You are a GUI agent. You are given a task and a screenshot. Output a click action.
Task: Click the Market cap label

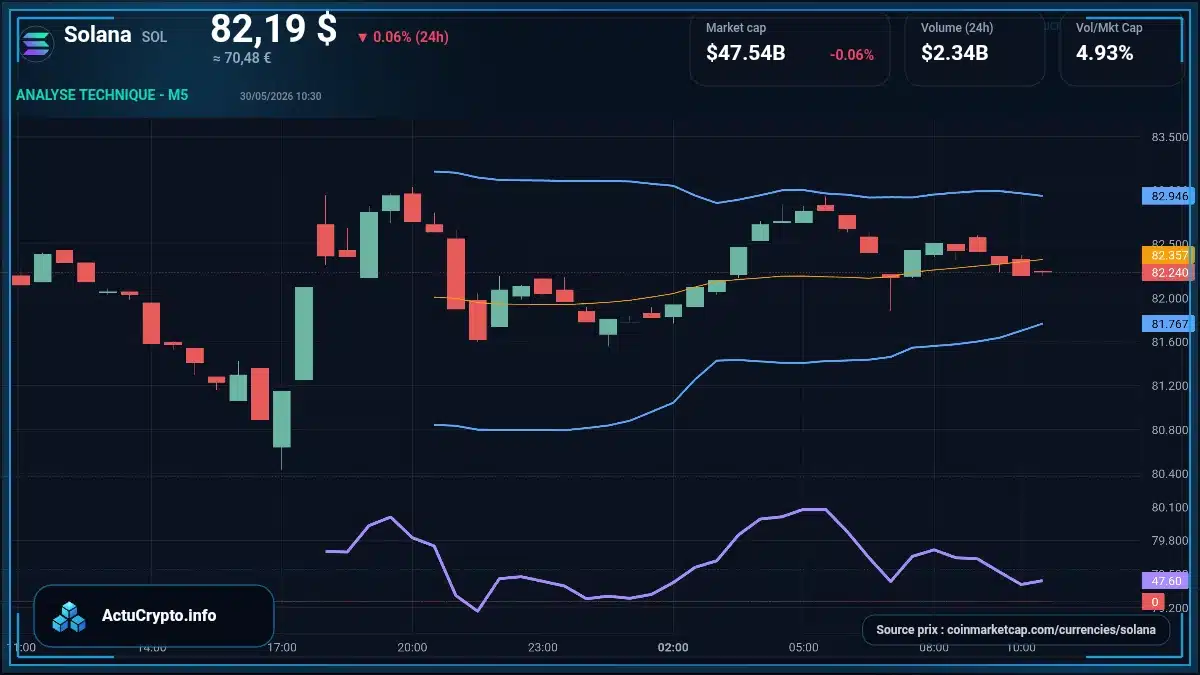pyautogui.click(x=736, y=28)
